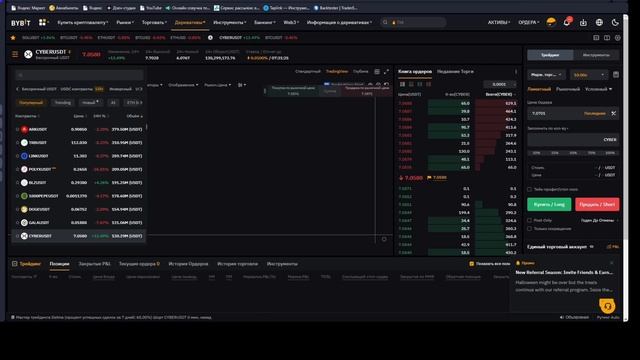Click the contract search field

pos(79,75)
